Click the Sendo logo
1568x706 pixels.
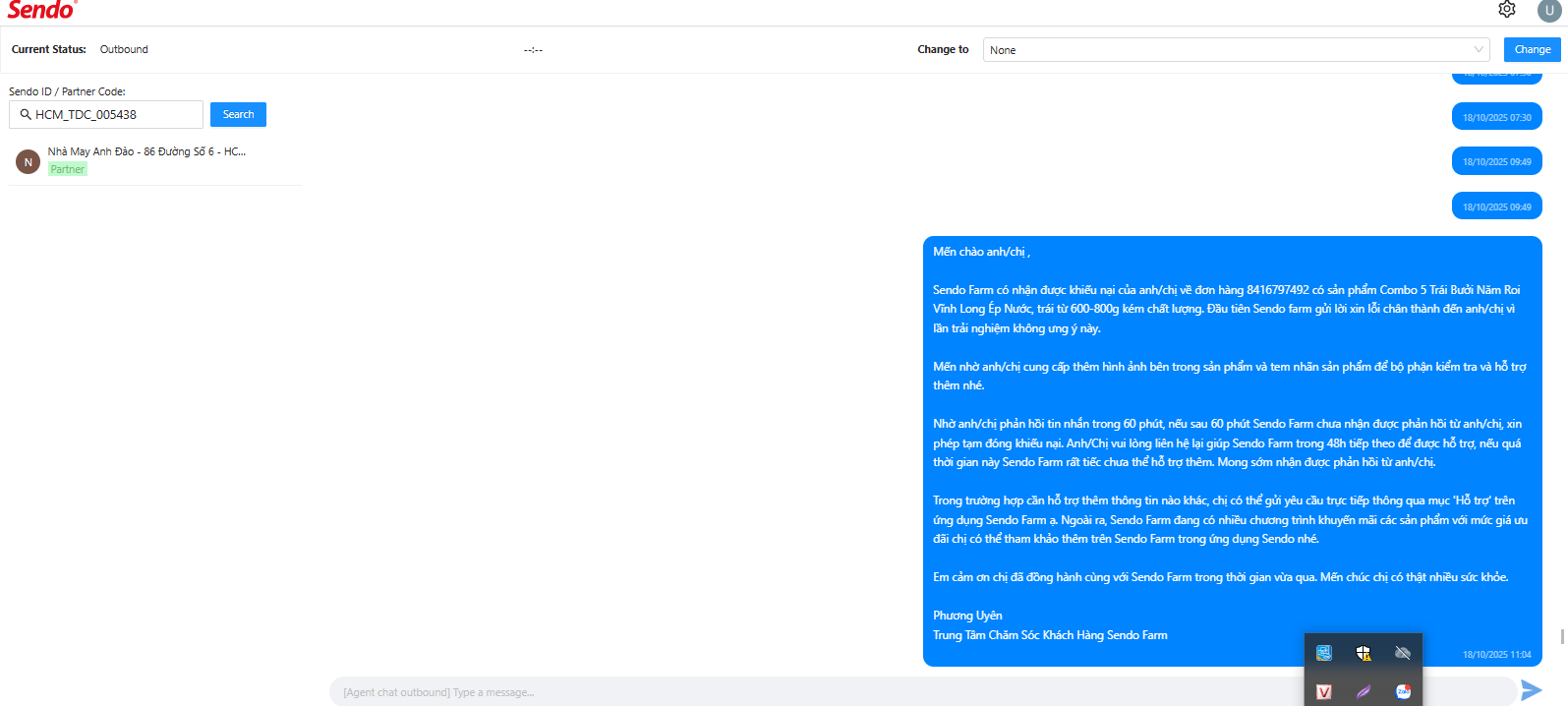[x=42, y=10]
